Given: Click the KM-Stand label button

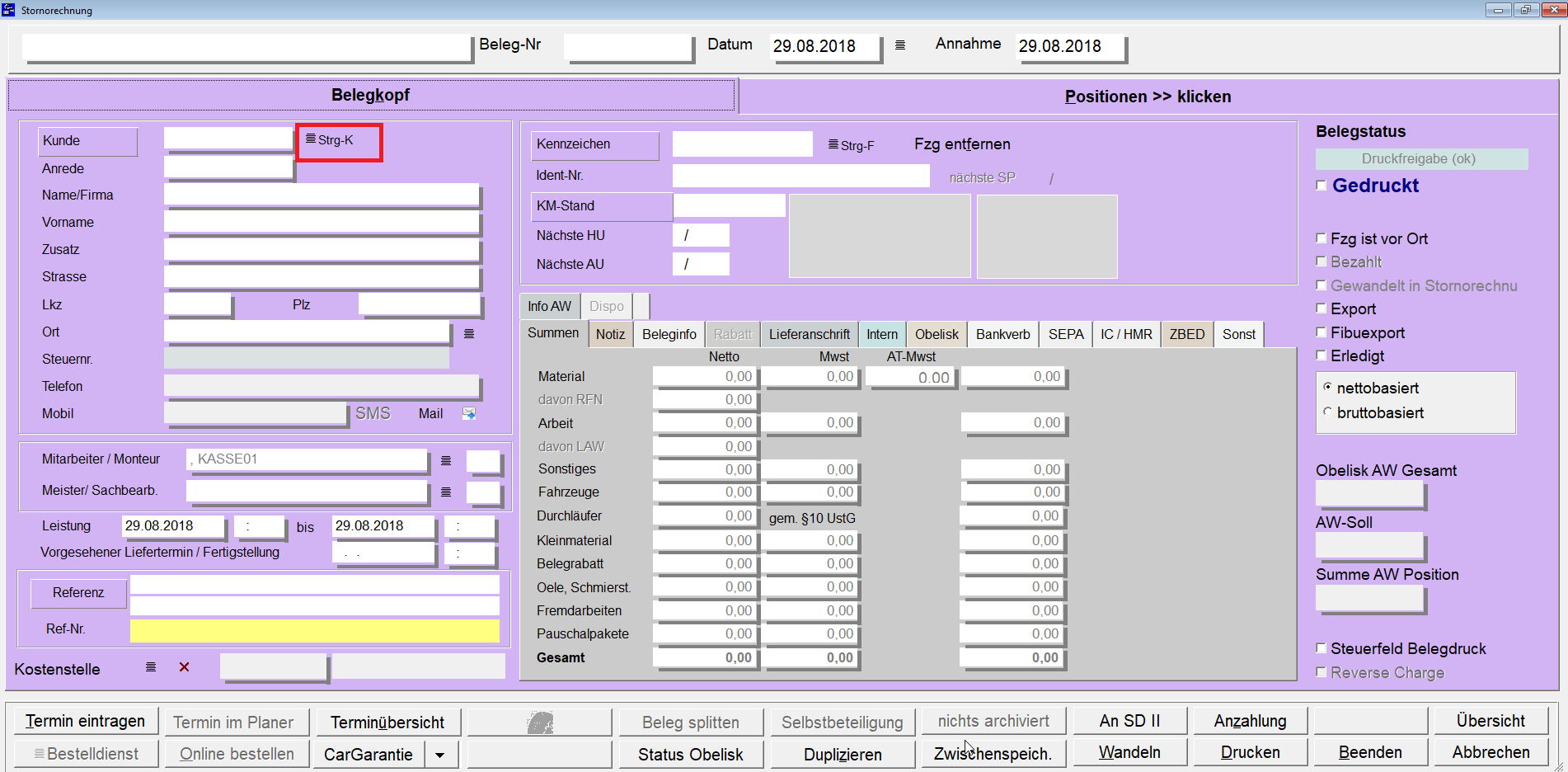Looking at the screenshot, I should point(602,206).
